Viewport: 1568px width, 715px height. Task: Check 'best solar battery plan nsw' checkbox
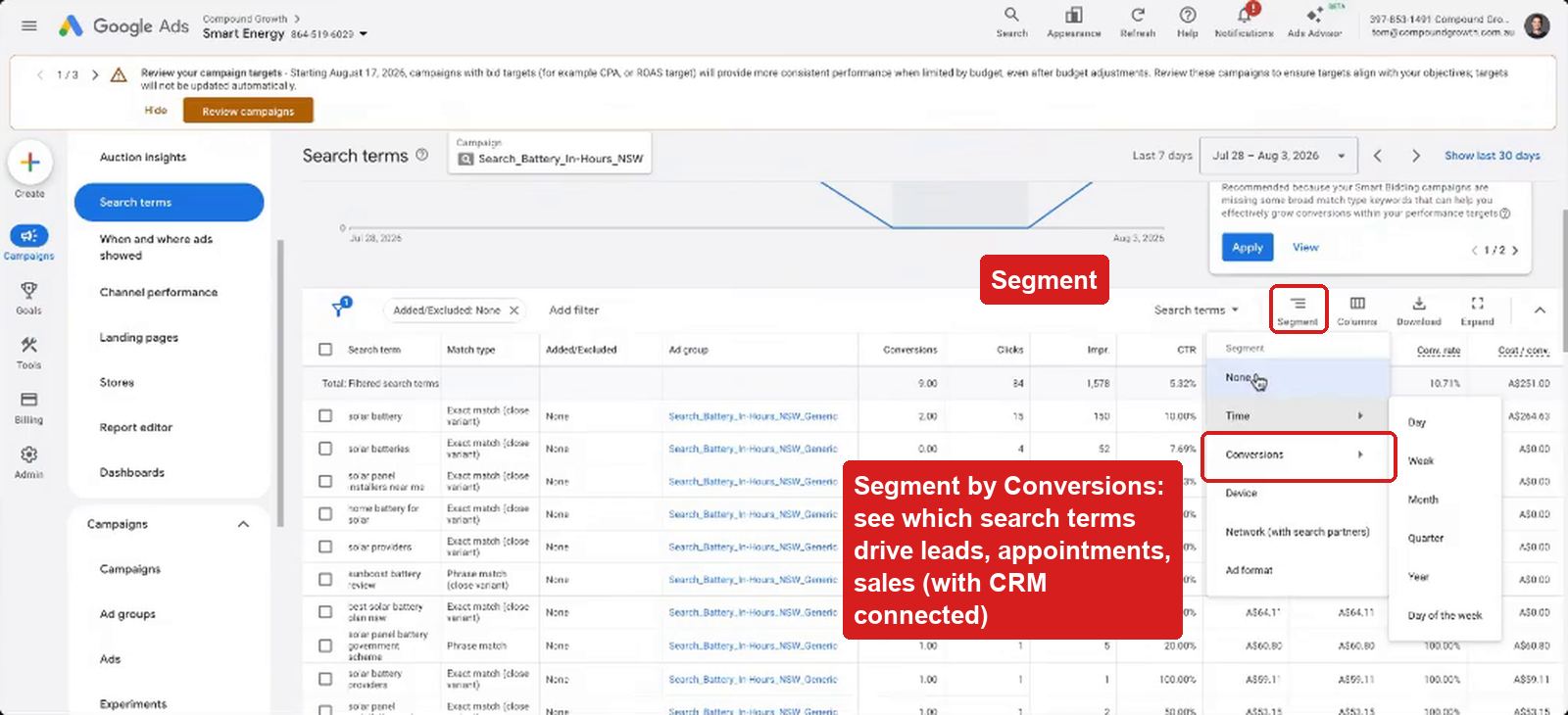tap(325, 611)
